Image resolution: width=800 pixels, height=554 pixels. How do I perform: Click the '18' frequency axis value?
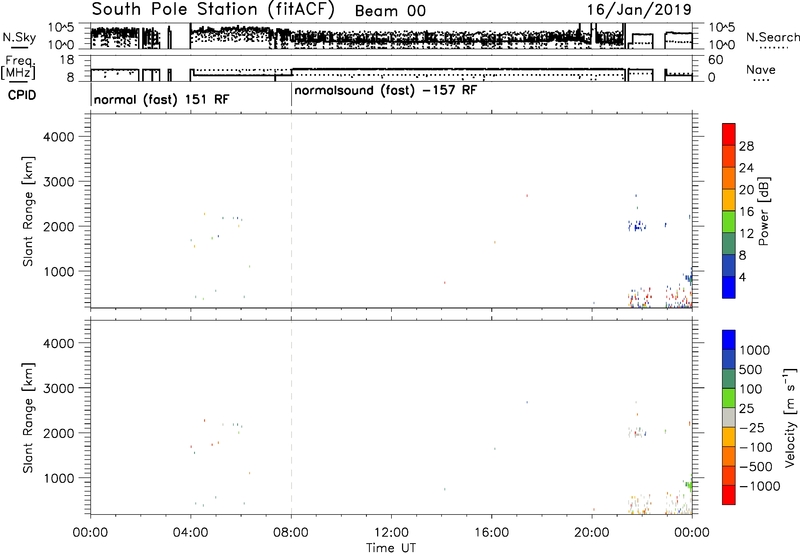point(66,60)
